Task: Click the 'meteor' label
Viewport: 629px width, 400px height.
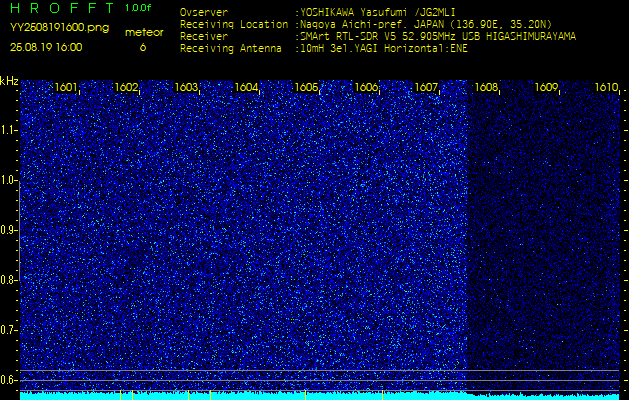Action: tap(144, 33)
